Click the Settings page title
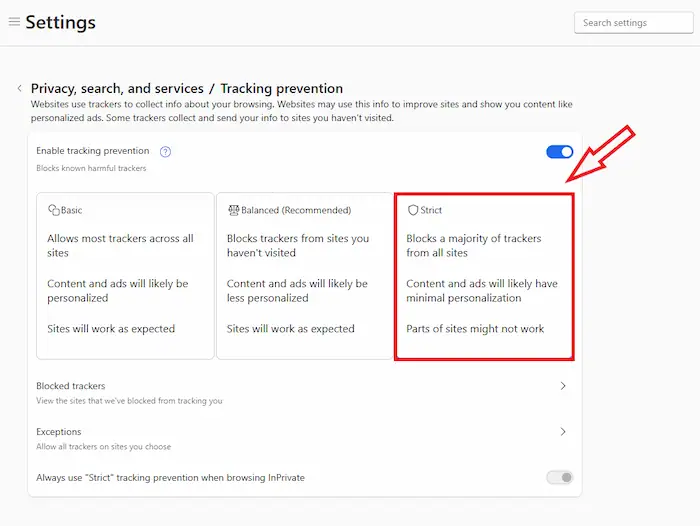700x526 pixels. [x=60, y=22]
